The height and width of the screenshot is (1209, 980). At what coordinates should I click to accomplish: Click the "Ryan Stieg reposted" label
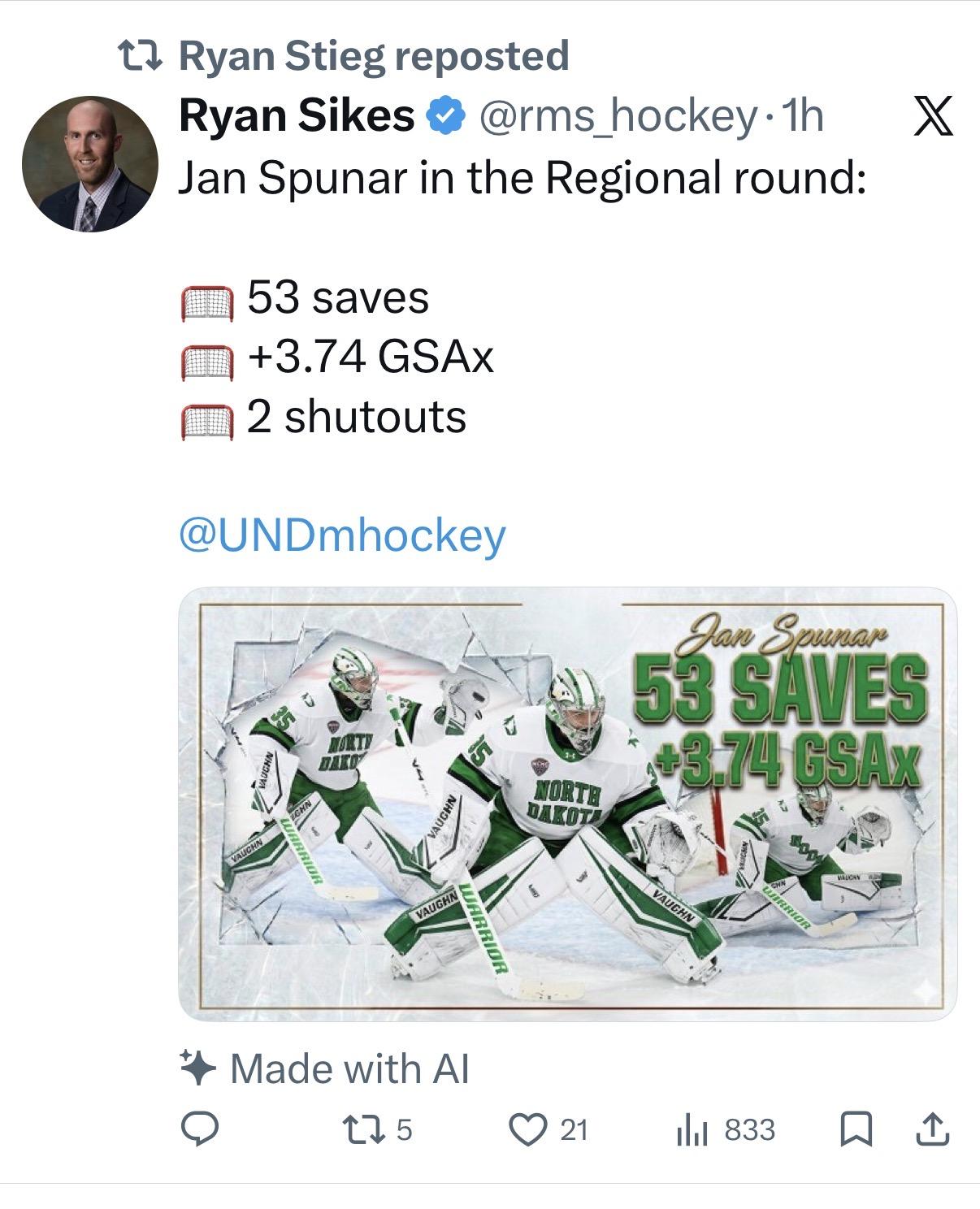(x=373, y=55)
